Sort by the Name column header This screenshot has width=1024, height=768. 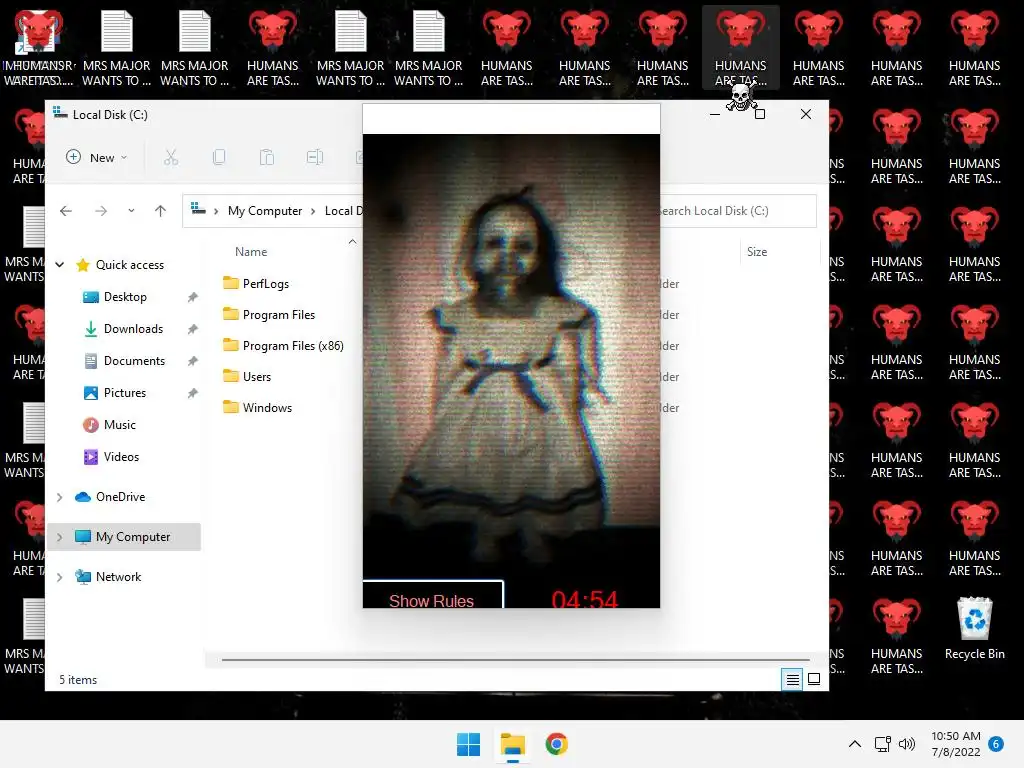pos(251,252)
